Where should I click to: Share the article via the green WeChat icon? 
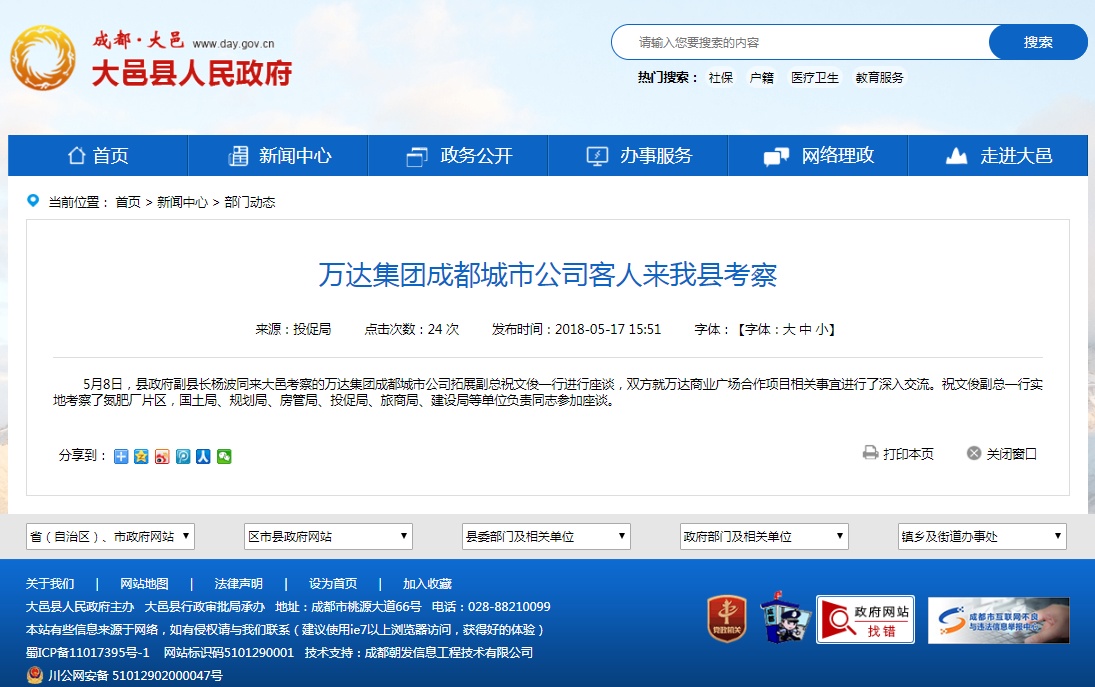point(224,457)
